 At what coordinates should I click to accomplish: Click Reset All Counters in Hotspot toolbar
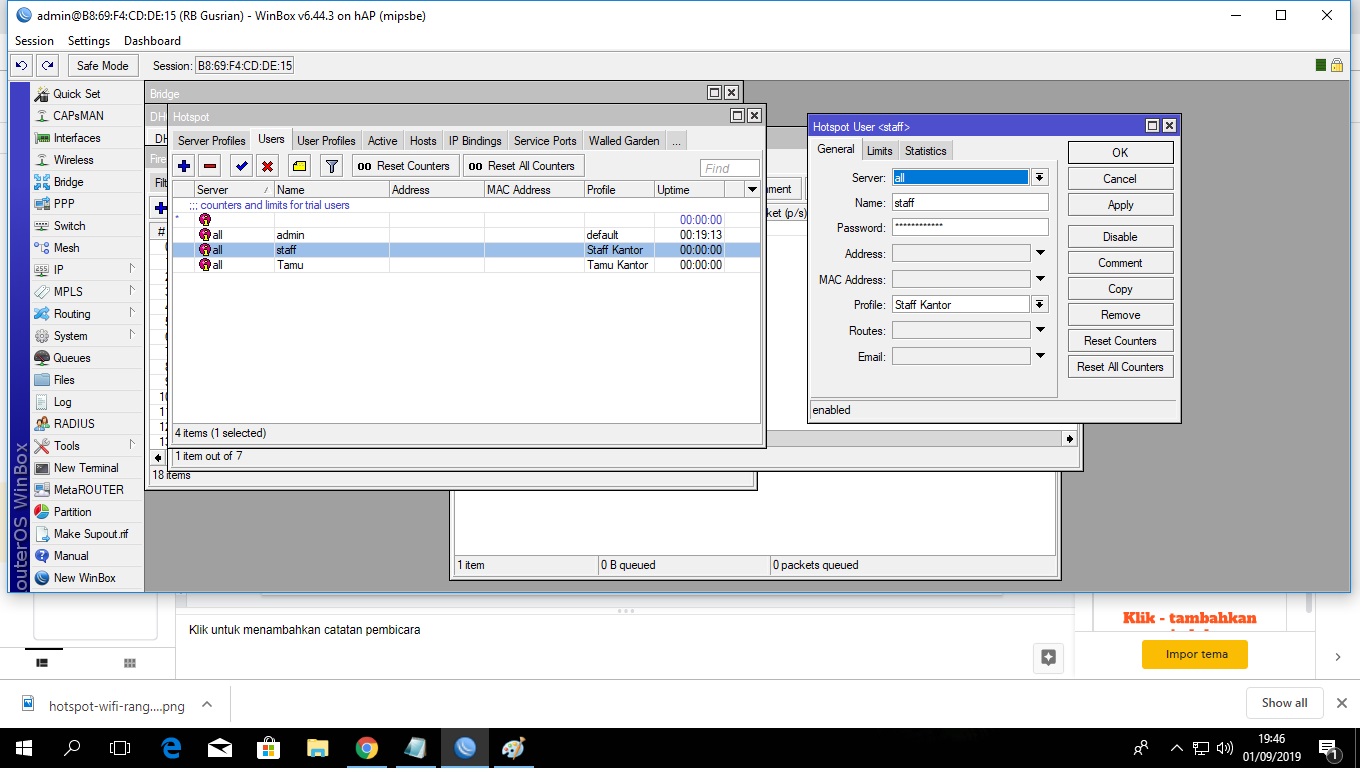pyautogui.click(x=522, y=166)
